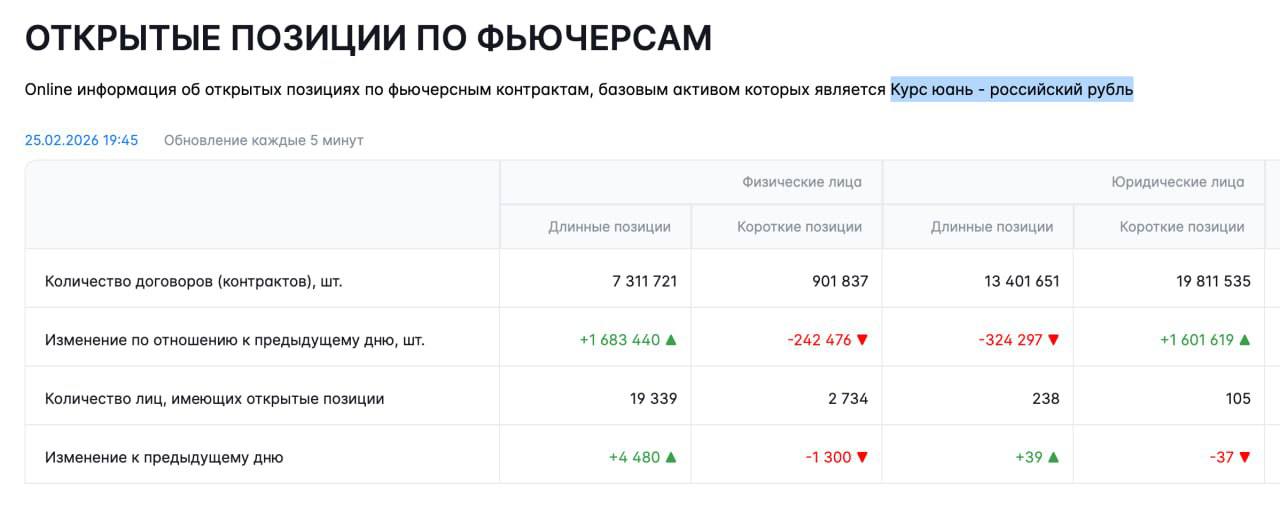The image size is (1280, 509).
Task: Click the cell with value 19 339
Action: pos(653,399)
